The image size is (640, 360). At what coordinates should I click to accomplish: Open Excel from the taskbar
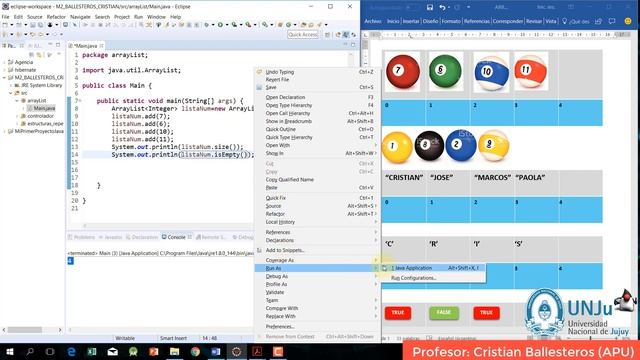92,351
